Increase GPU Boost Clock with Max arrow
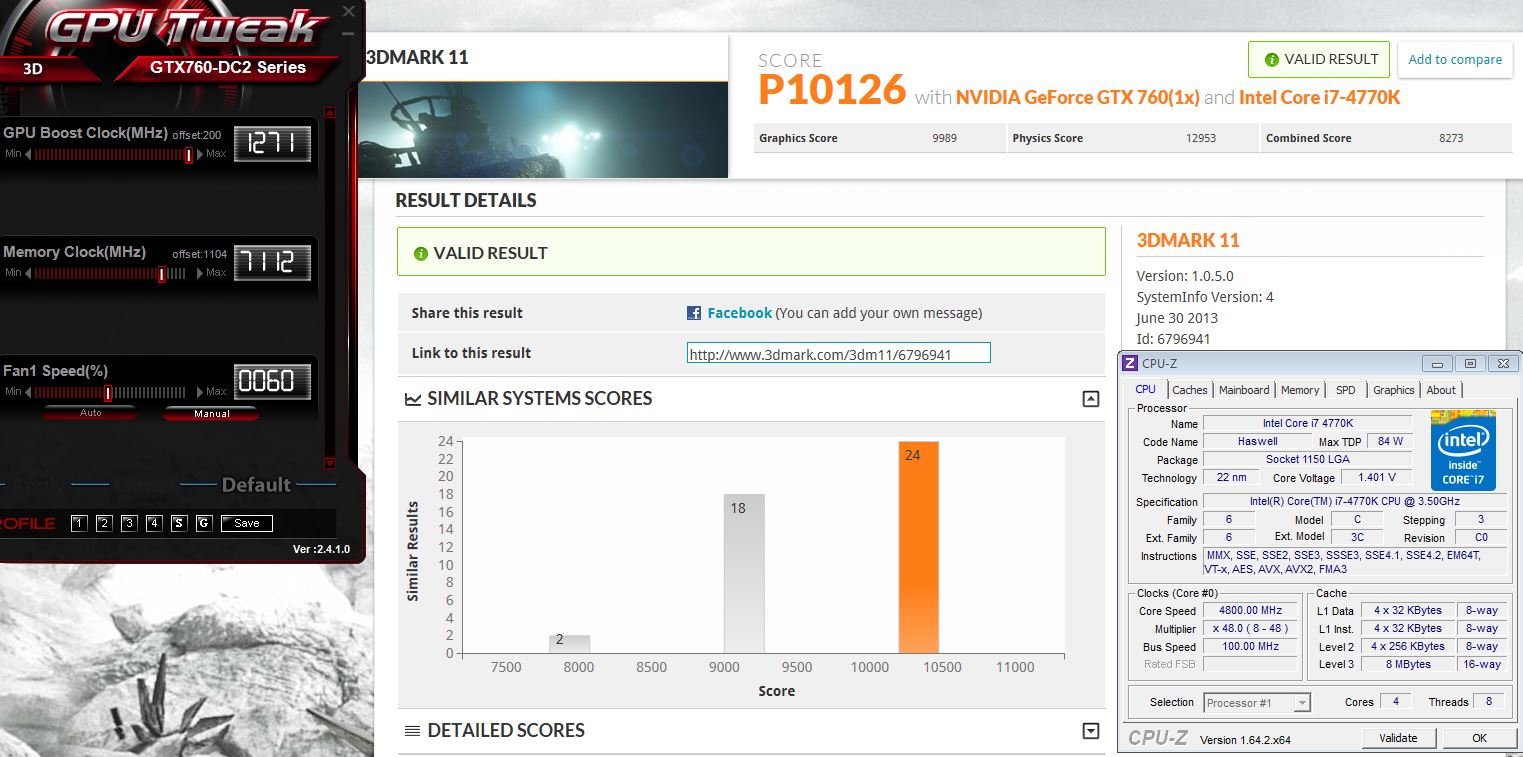The width and height of the screenshot is (1523, 757). pyautogui.click(x=199, y=154)
